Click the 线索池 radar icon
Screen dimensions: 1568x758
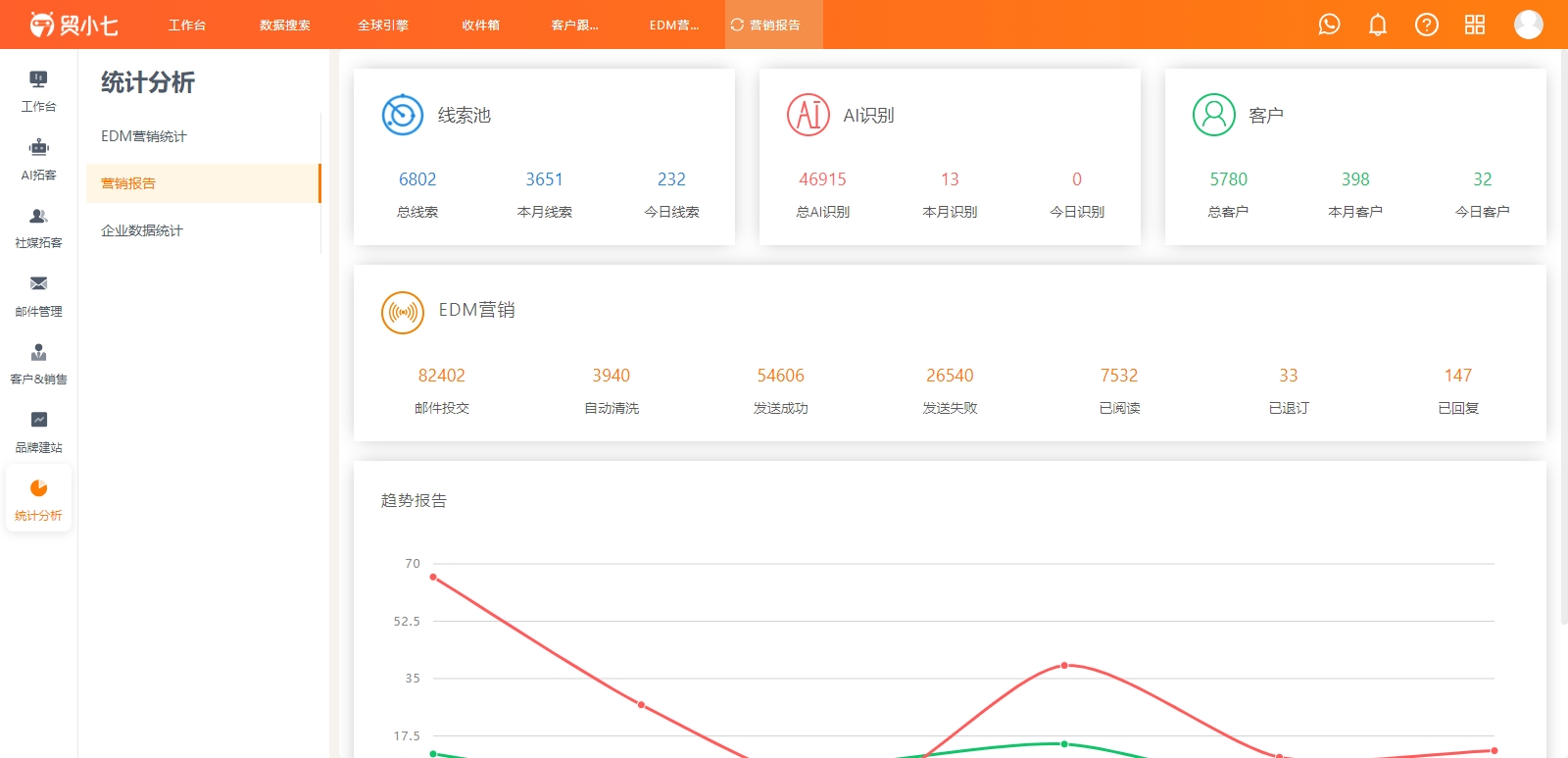click(x=403, y=115)
